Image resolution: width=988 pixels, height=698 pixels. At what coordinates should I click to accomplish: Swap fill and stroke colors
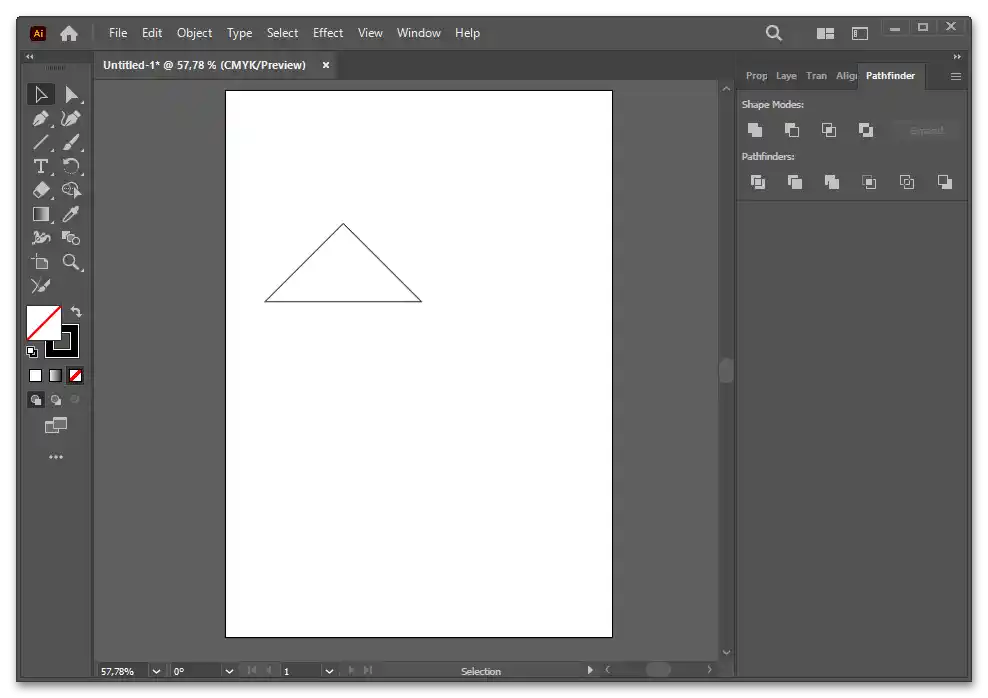point(76,312)
